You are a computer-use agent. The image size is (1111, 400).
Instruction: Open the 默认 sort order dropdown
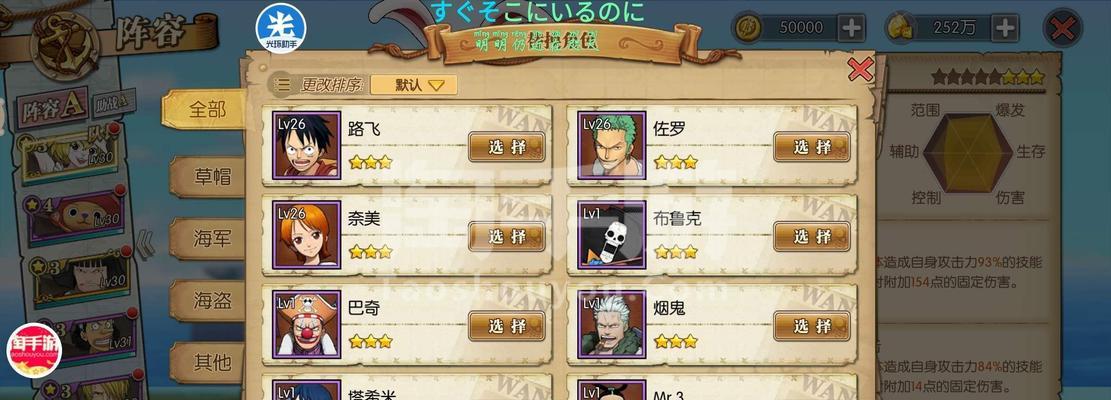[x=414, y=85]
